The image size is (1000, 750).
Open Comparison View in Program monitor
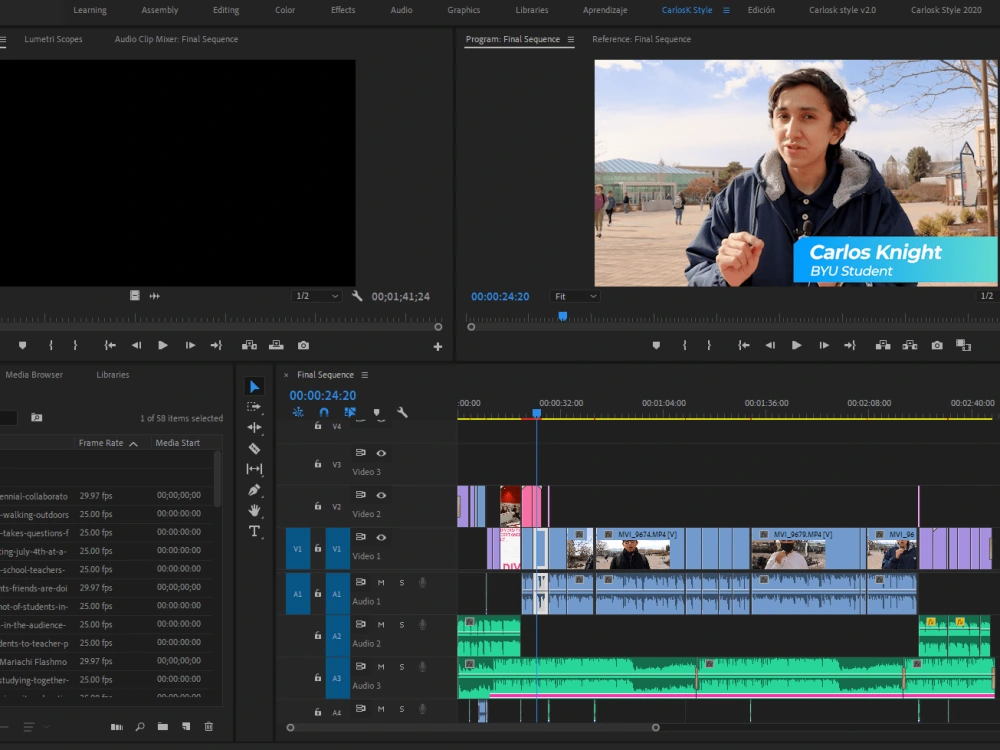point(963,345)
